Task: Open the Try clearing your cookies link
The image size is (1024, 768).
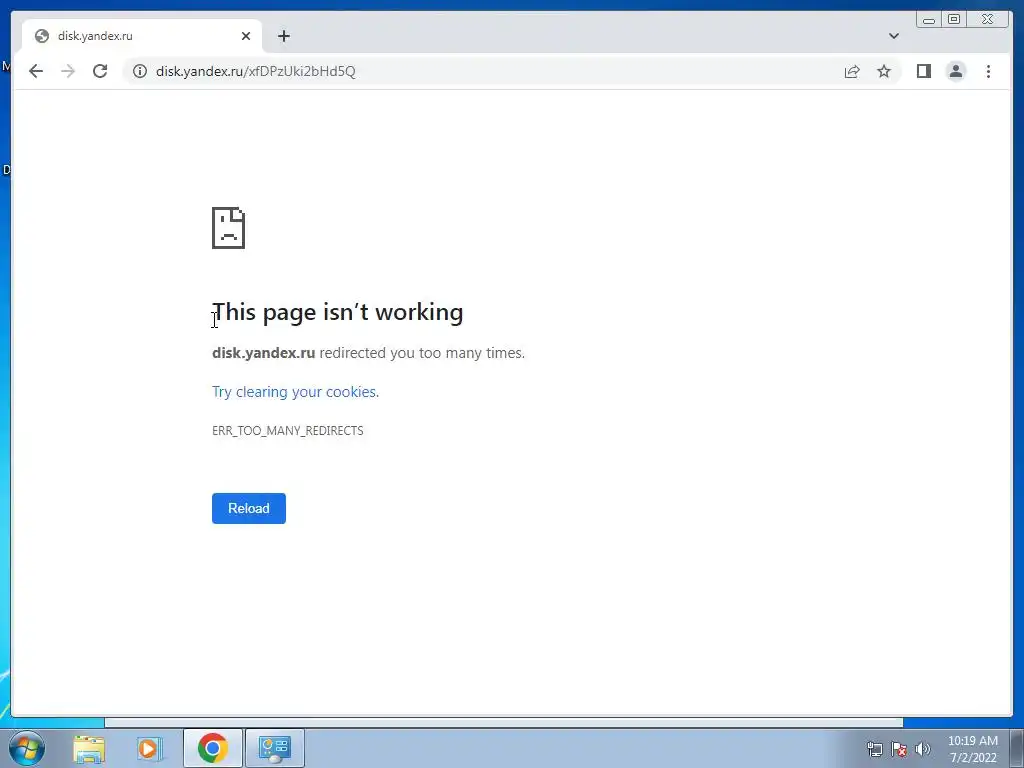Action: click(x=295, y=392)
